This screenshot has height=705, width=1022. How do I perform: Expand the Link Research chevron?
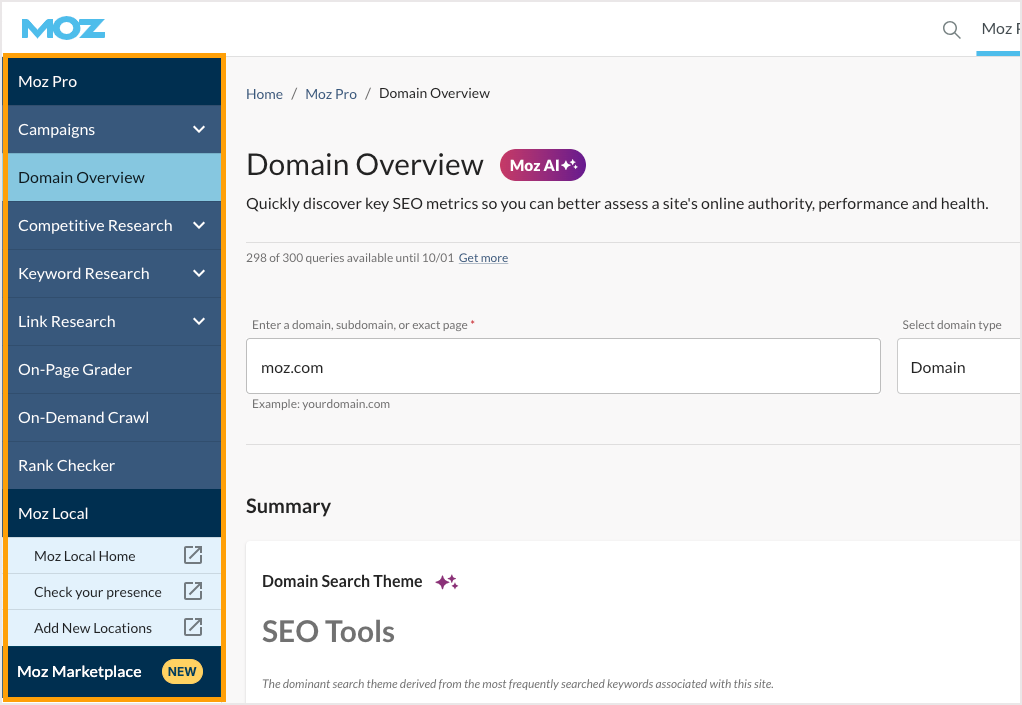(199, 322)
